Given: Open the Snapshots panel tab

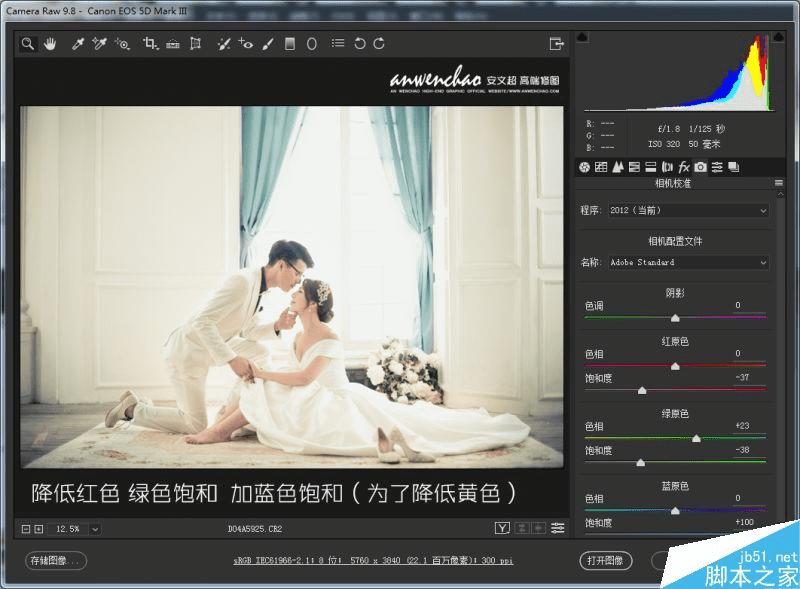Looking at the screenshot, I should click(734, 167).
